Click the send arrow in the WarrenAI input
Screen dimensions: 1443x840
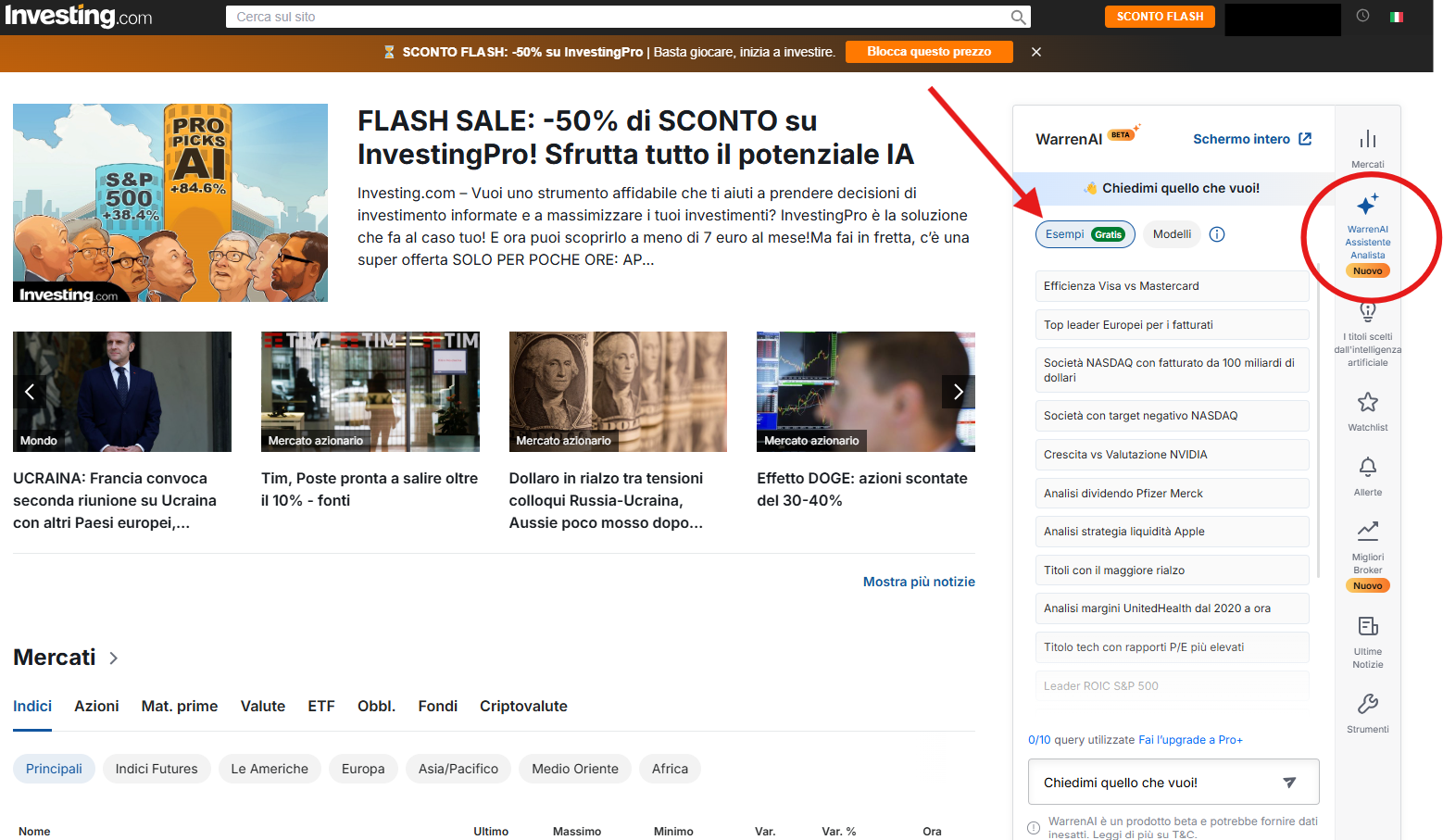(1289, 783)
